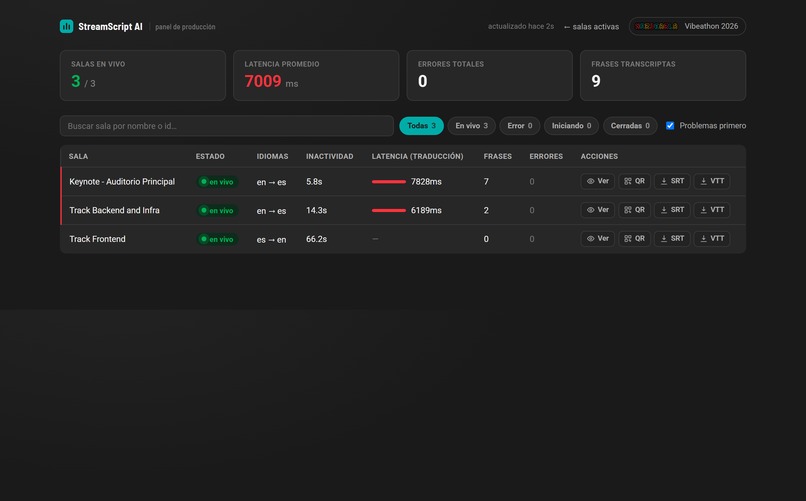Click the 14.3s inactivity value
This screenshot has width=806, height=501.
point(316,210)
